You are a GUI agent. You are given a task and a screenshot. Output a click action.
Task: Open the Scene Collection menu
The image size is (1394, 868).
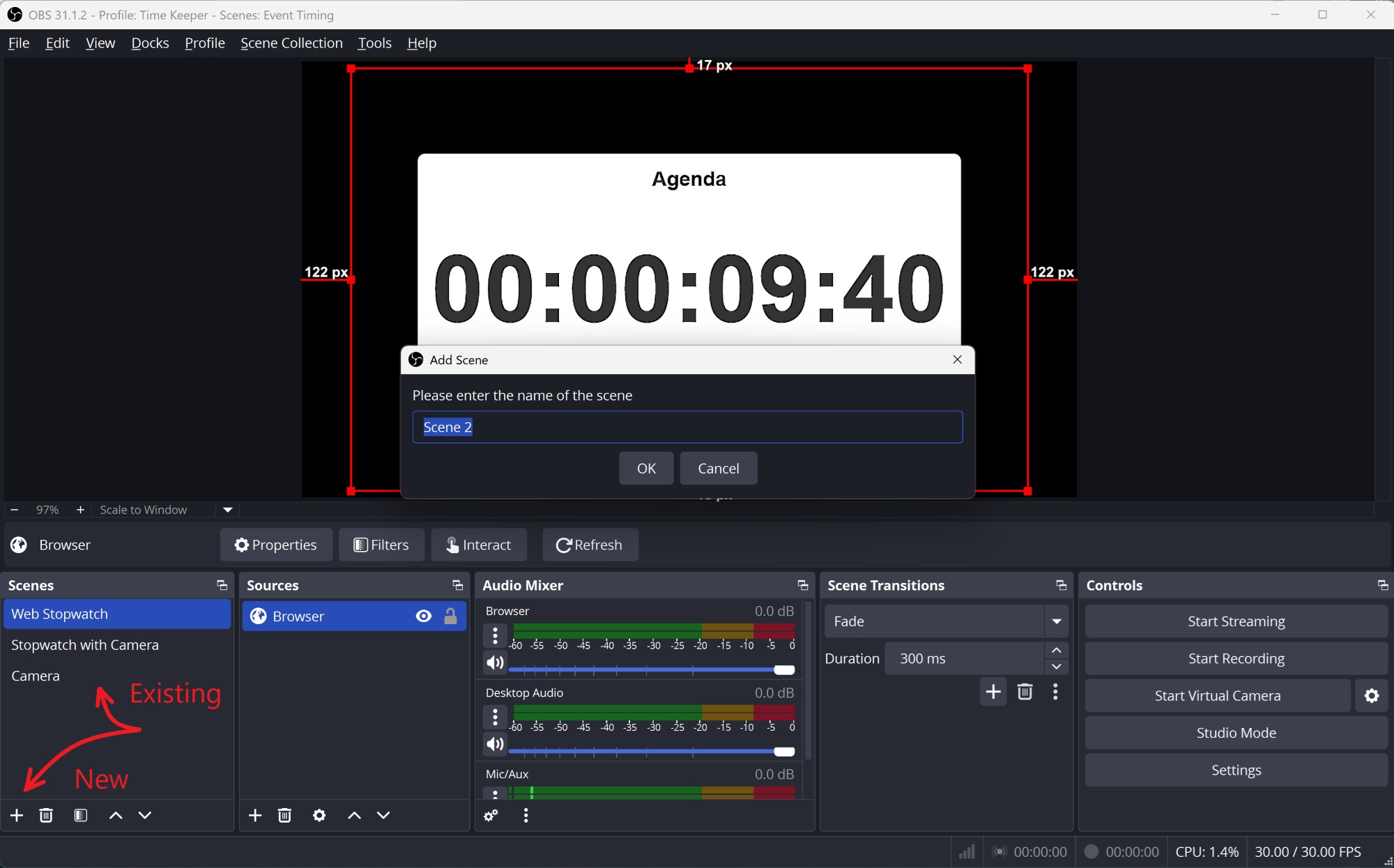(291, 43)
